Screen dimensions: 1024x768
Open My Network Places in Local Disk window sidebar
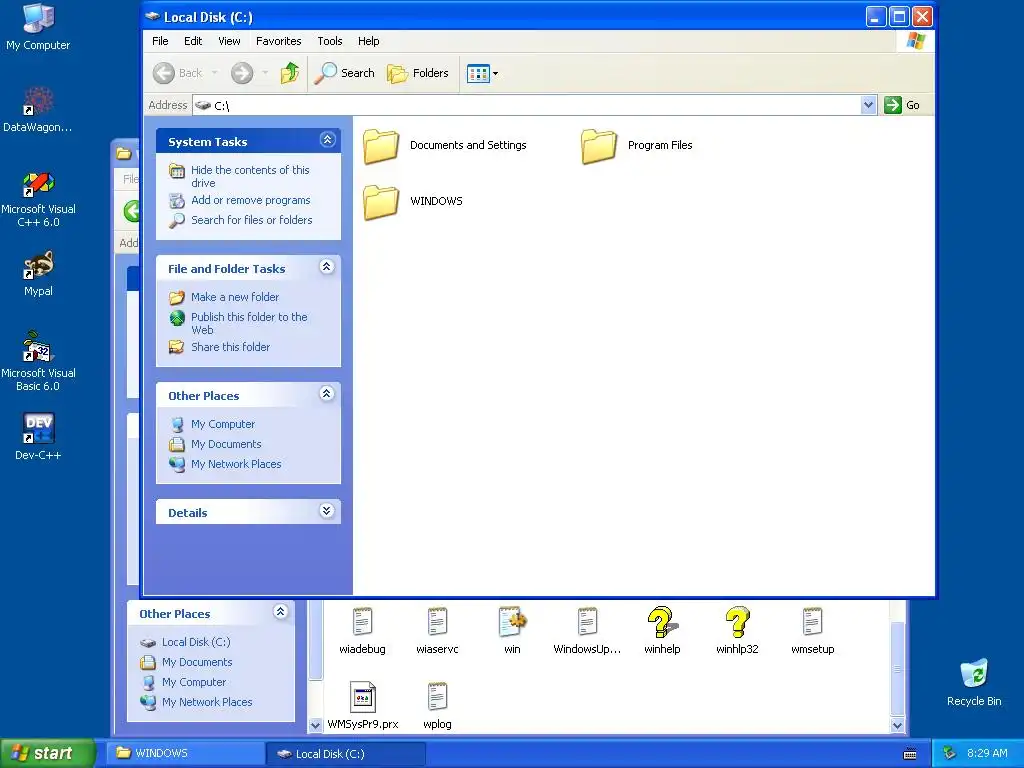click(236, 464)
